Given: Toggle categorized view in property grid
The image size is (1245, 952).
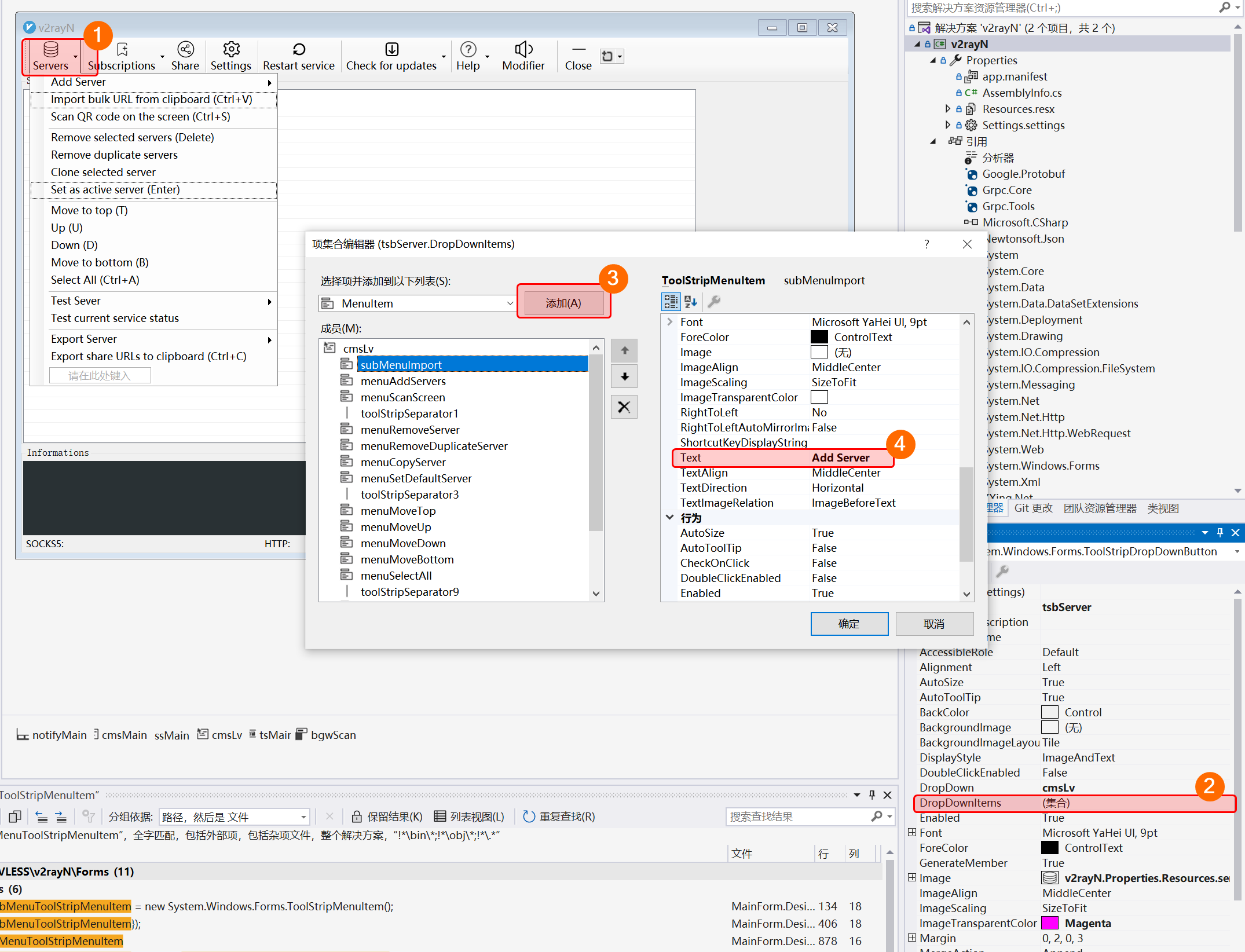Looking at the screenshot, I should (671, 301).
